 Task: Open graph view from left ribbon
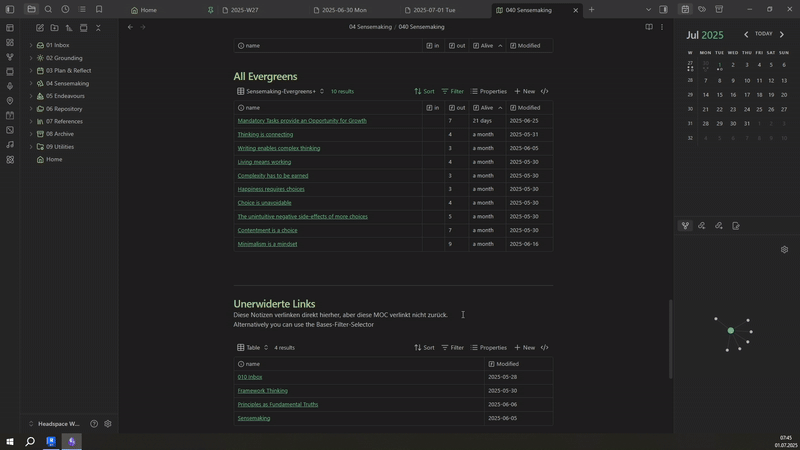tap(10, 57)
